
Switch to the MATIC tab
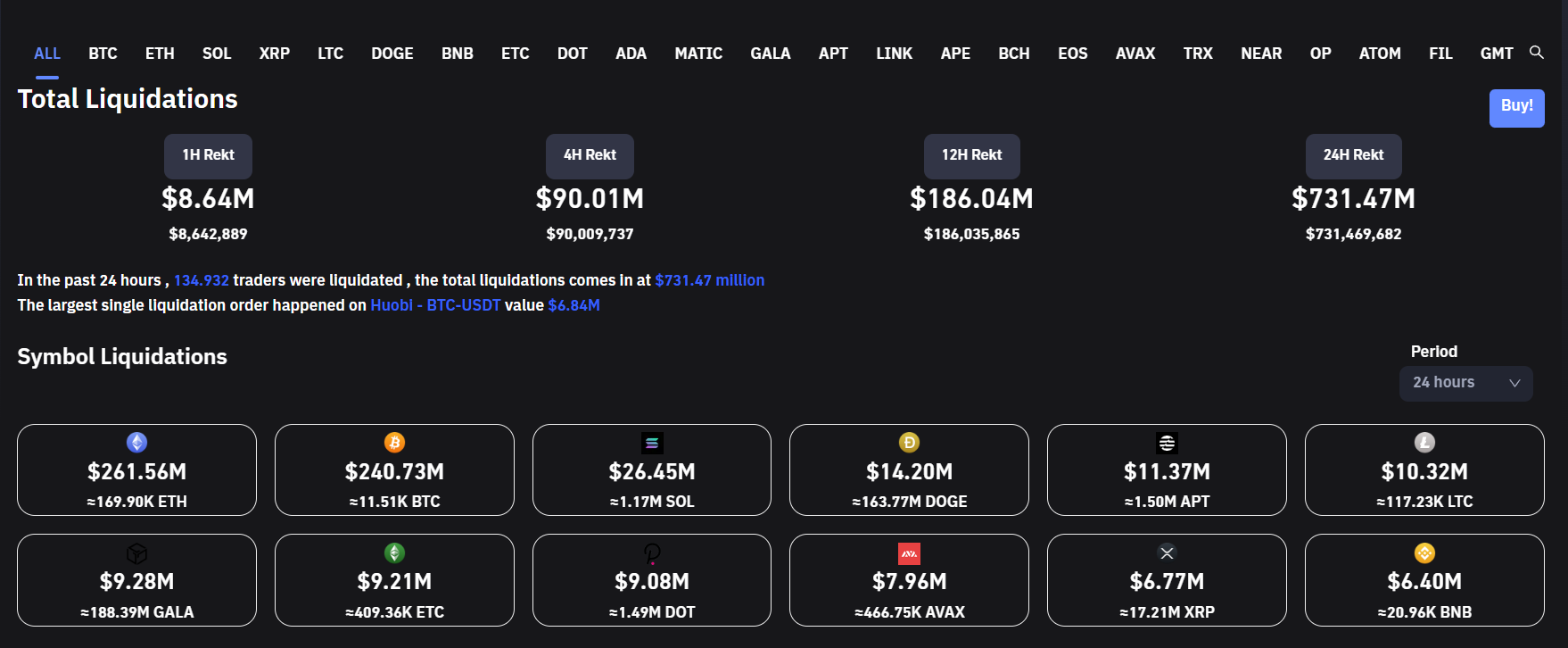(697, 54)
